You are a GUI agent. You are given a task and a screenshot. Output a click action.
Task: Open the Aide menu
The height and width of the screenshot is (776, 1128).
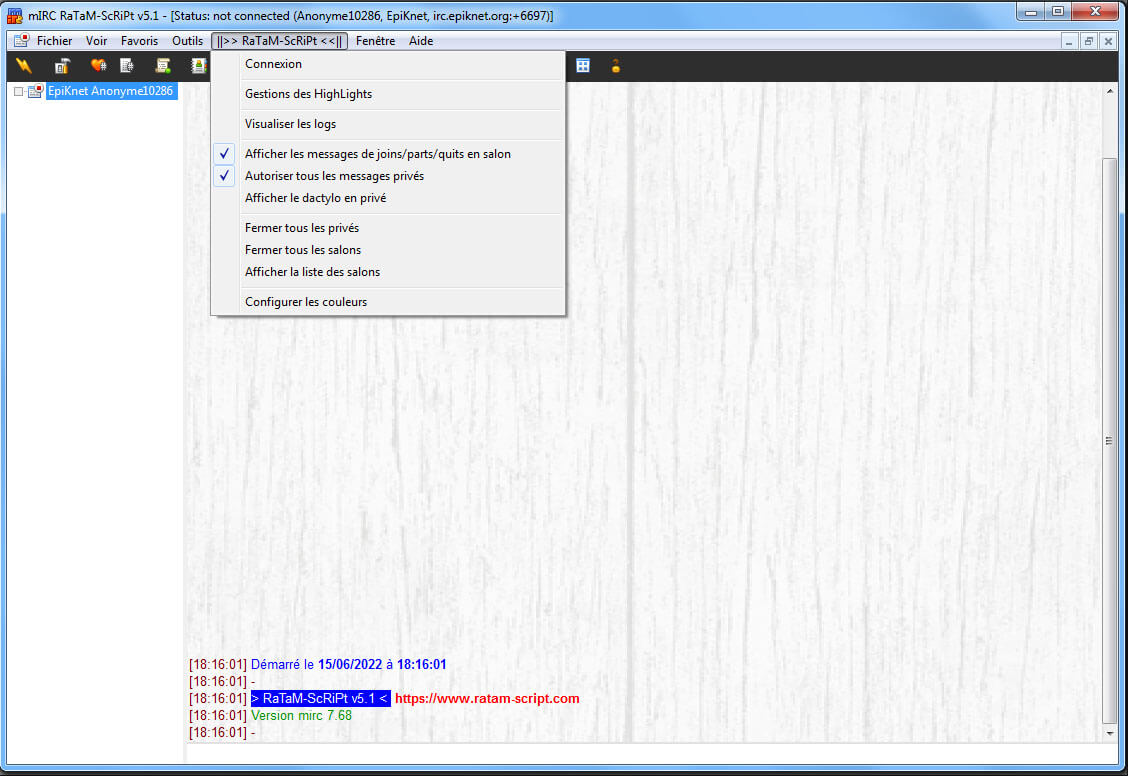click(421, 41)
